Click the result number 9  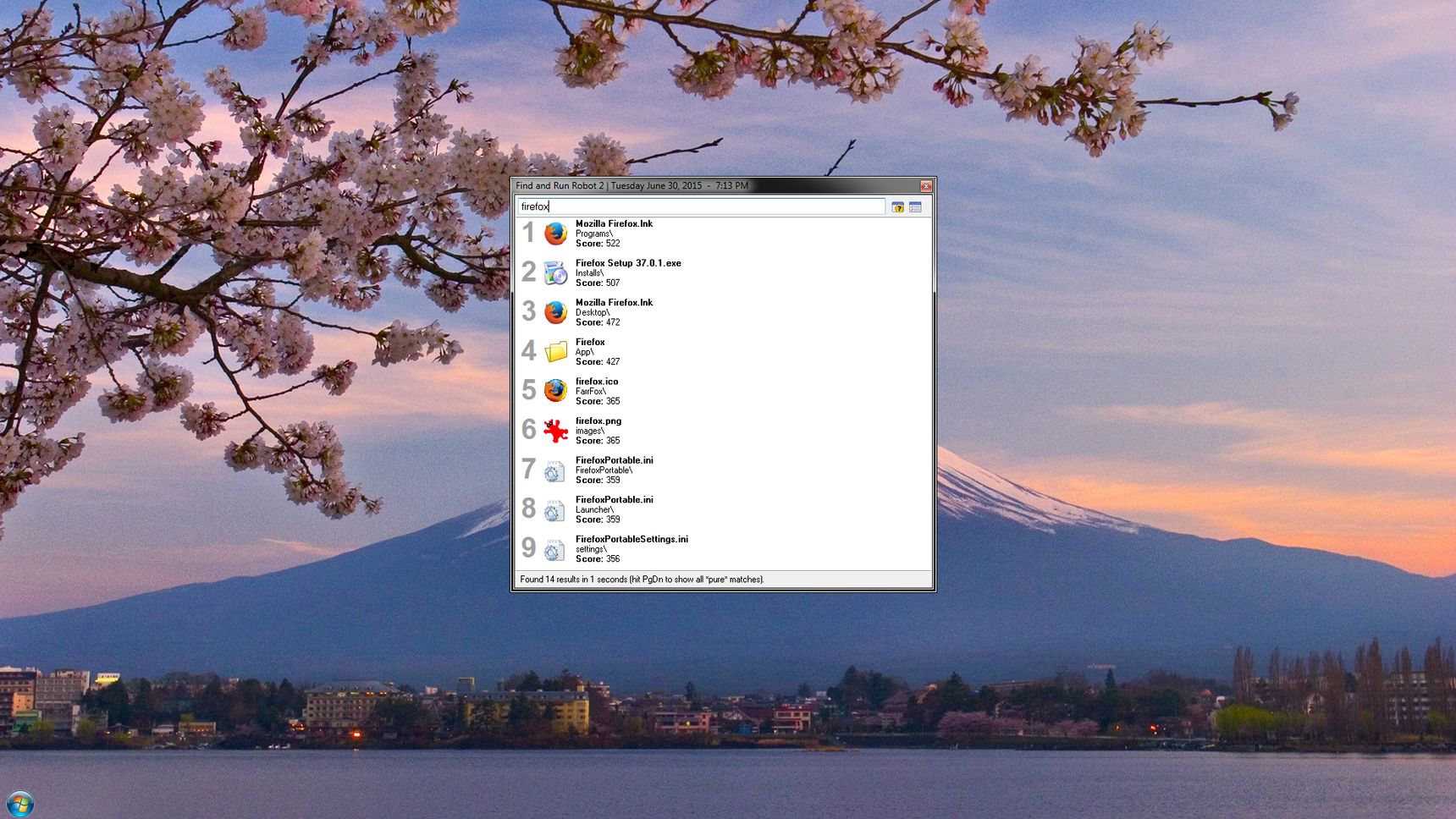click(x=528, y=548)
